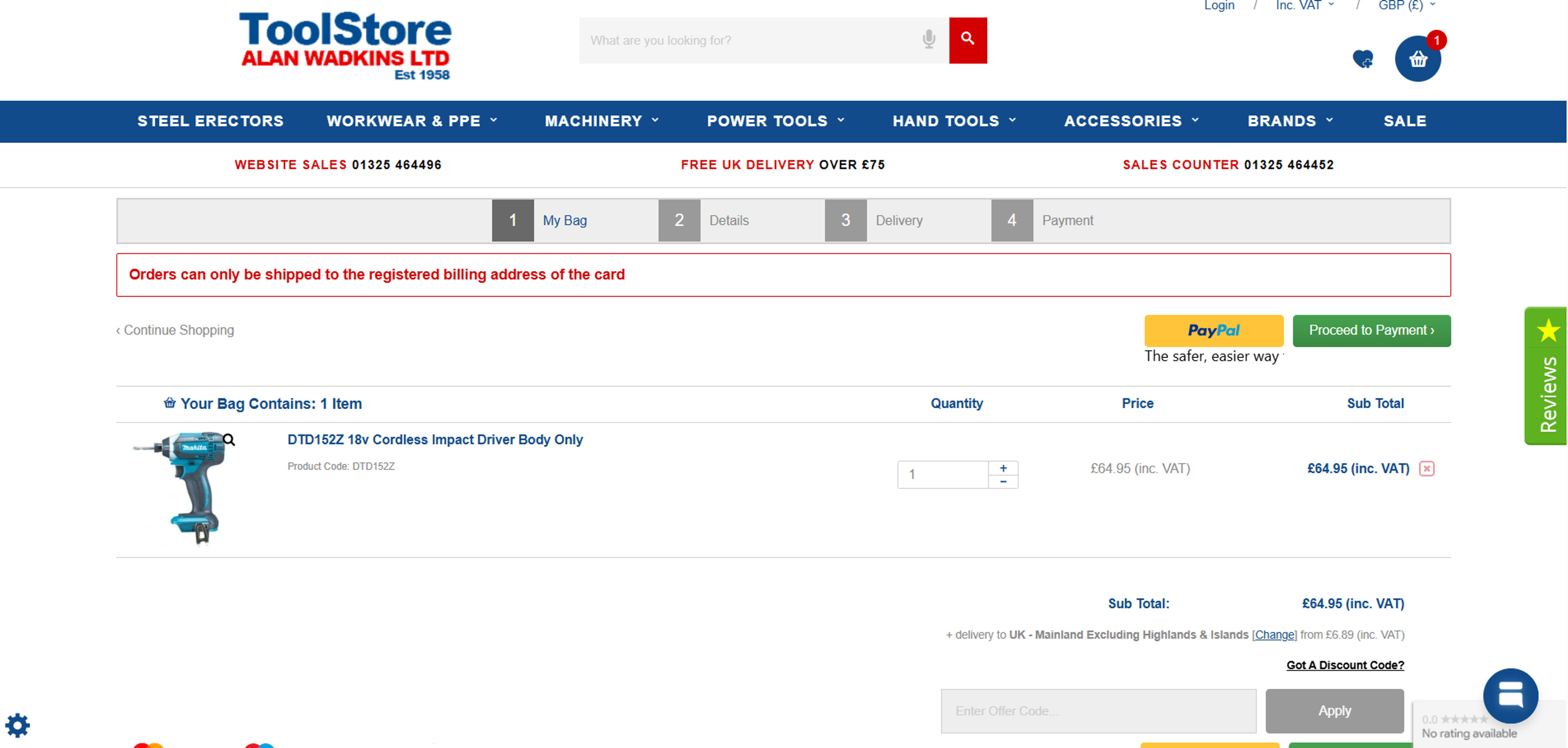Click the magnifier on the drill image
This screenshot has height=748, width=1568.
(x=229, y=439)
